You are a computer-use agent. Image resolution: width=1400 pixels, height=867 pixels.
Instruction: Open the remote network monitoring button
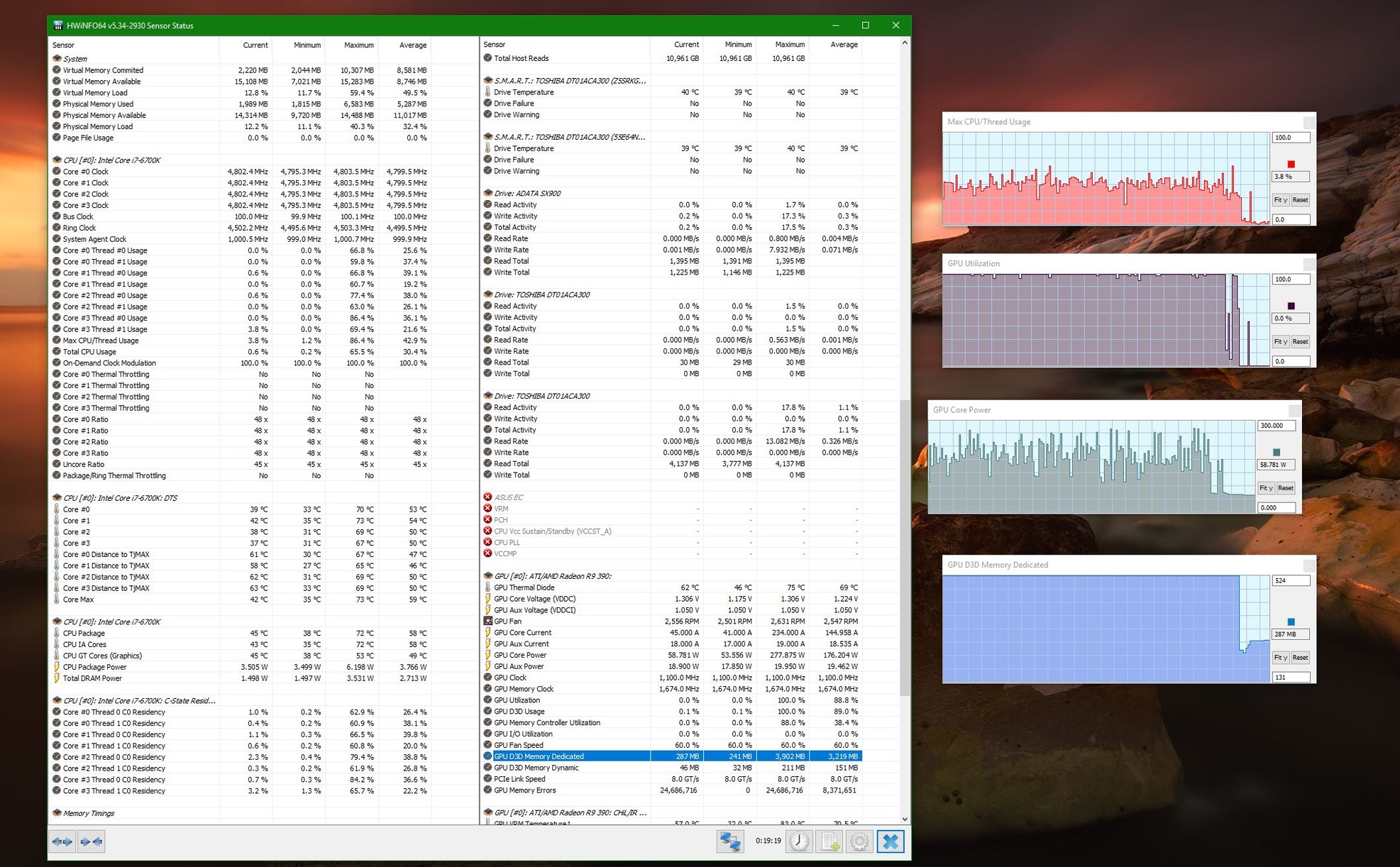[x=729, y=841]
